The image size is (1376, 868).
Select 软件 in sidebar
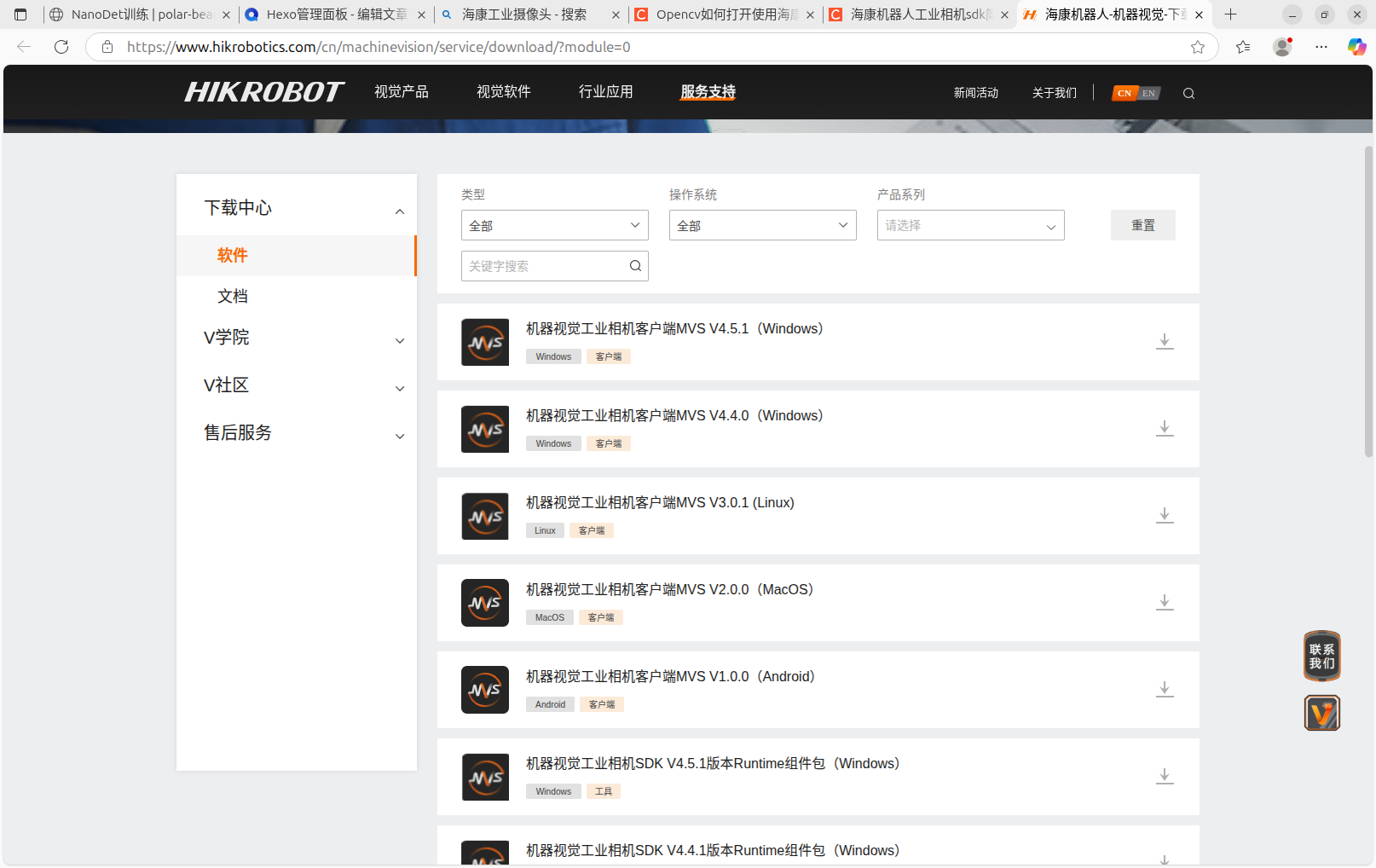(x=297, y=256)
